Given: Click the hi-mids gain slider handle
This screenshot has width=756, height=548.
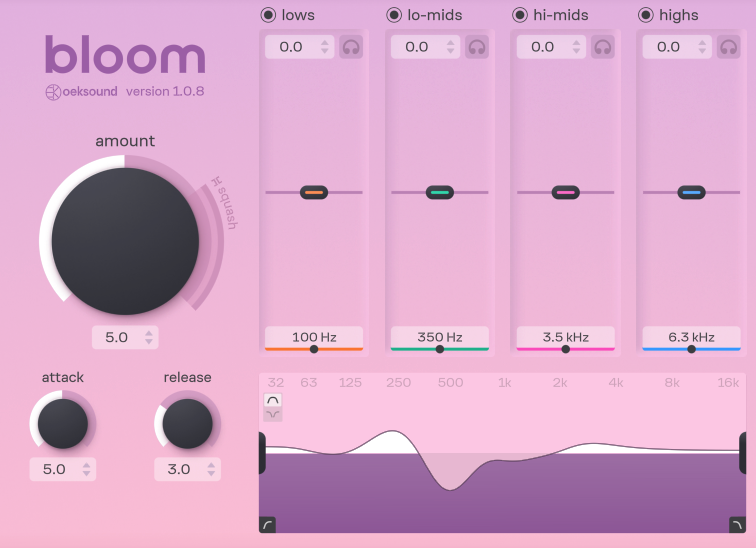Looking at the screenshot, I should pos(565,192).
